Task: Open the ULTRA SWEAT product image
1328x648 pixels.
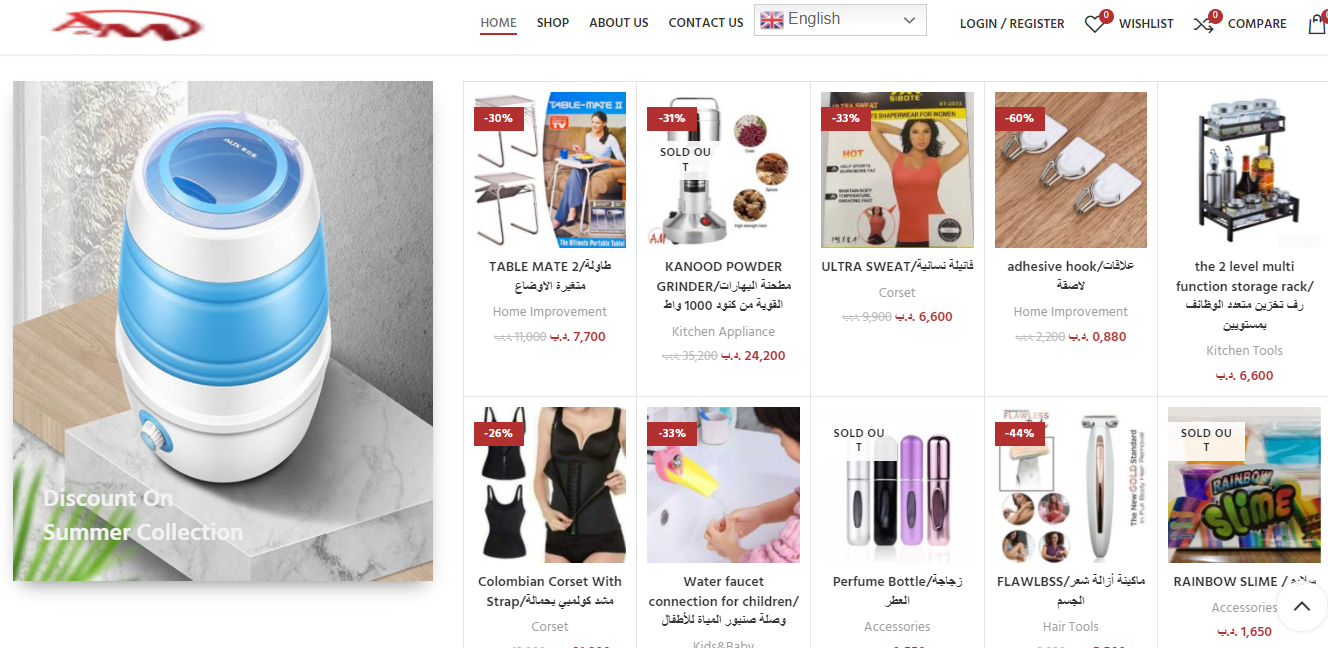Action: click(897, 170)
